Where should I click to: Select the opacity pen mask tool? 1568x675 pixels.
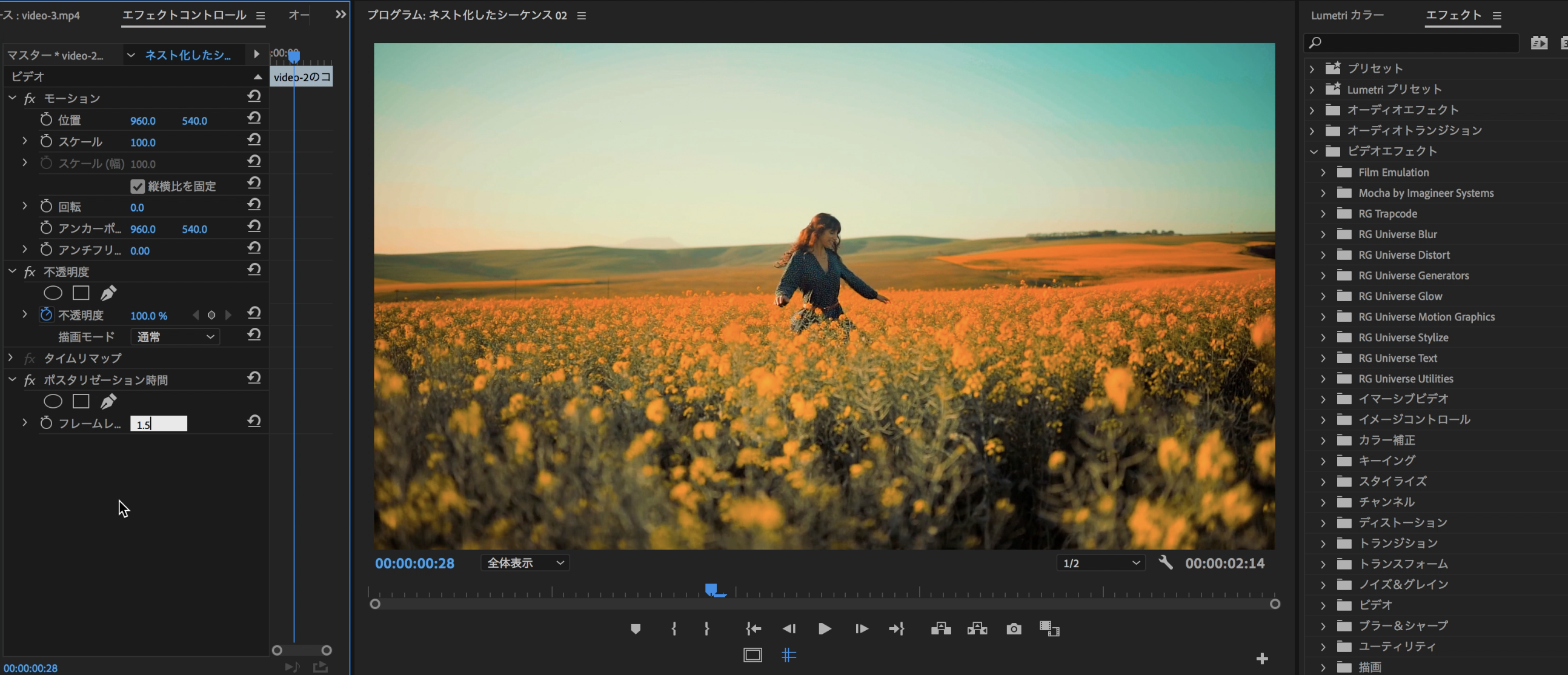point(108,293)
